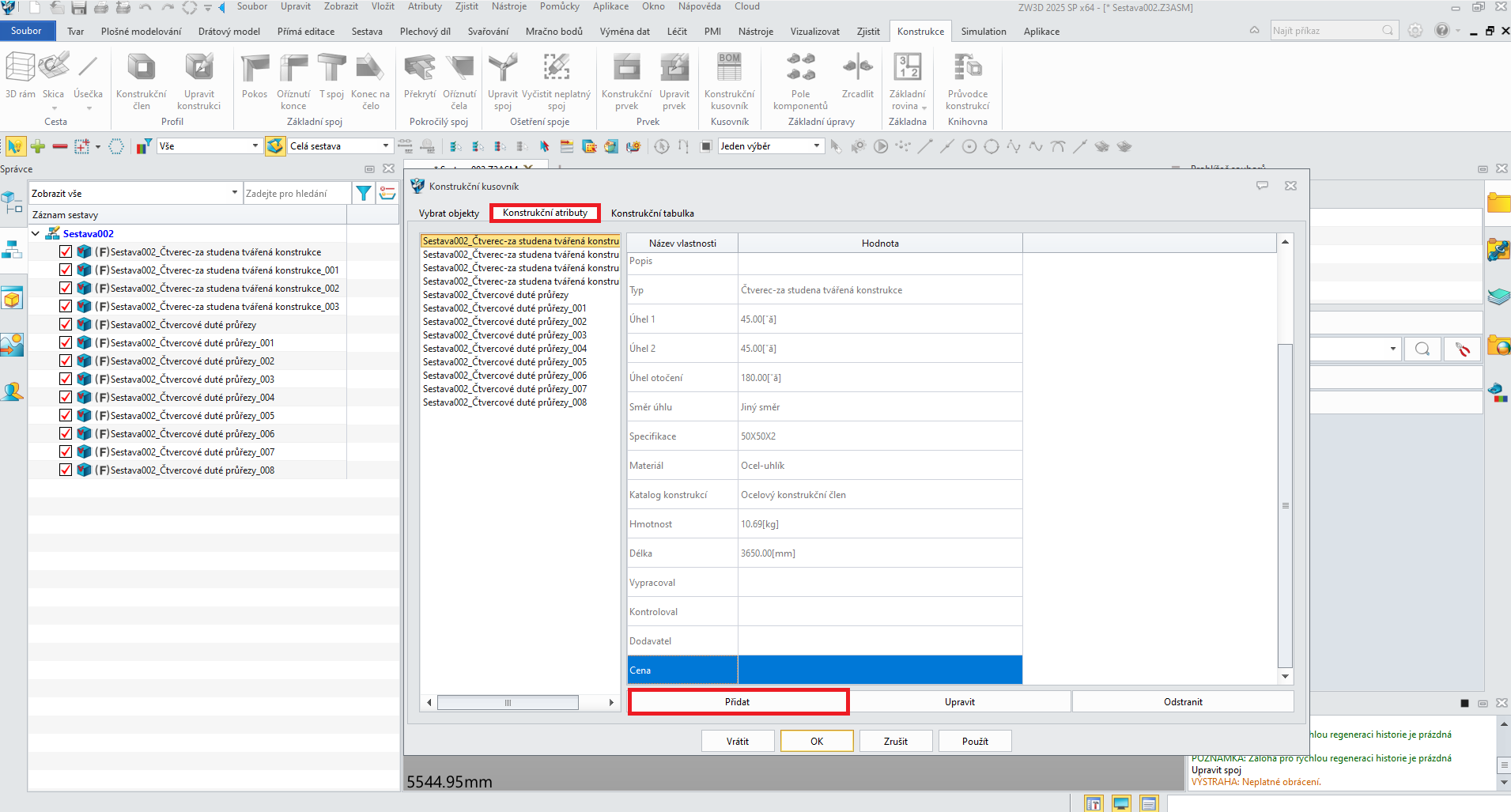Screen dimensions: 1511x812
Task: Select Konec na čelo joint
Action: [x=370, y=81]
